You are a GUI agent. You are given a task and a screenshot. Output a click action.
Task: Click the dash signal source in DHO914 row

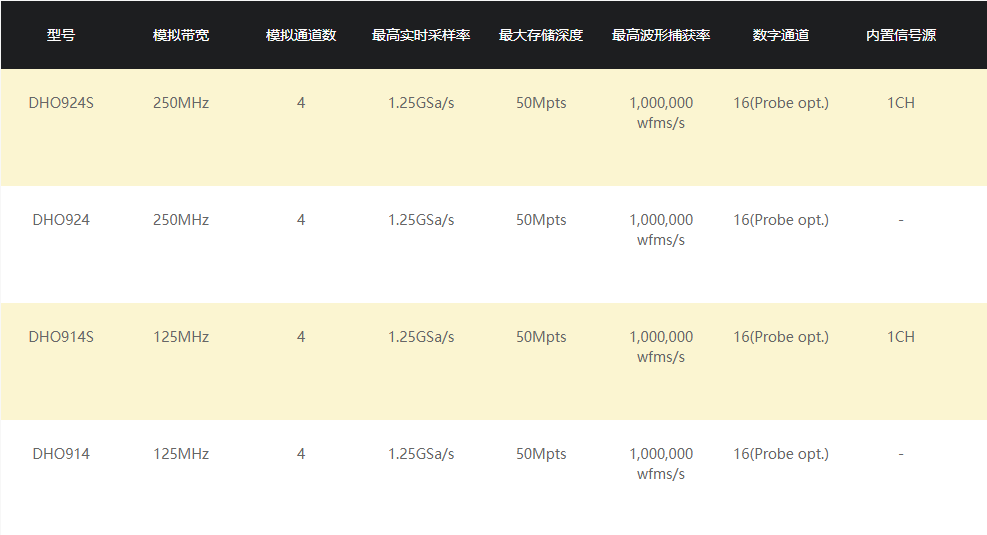click(901, 454)
